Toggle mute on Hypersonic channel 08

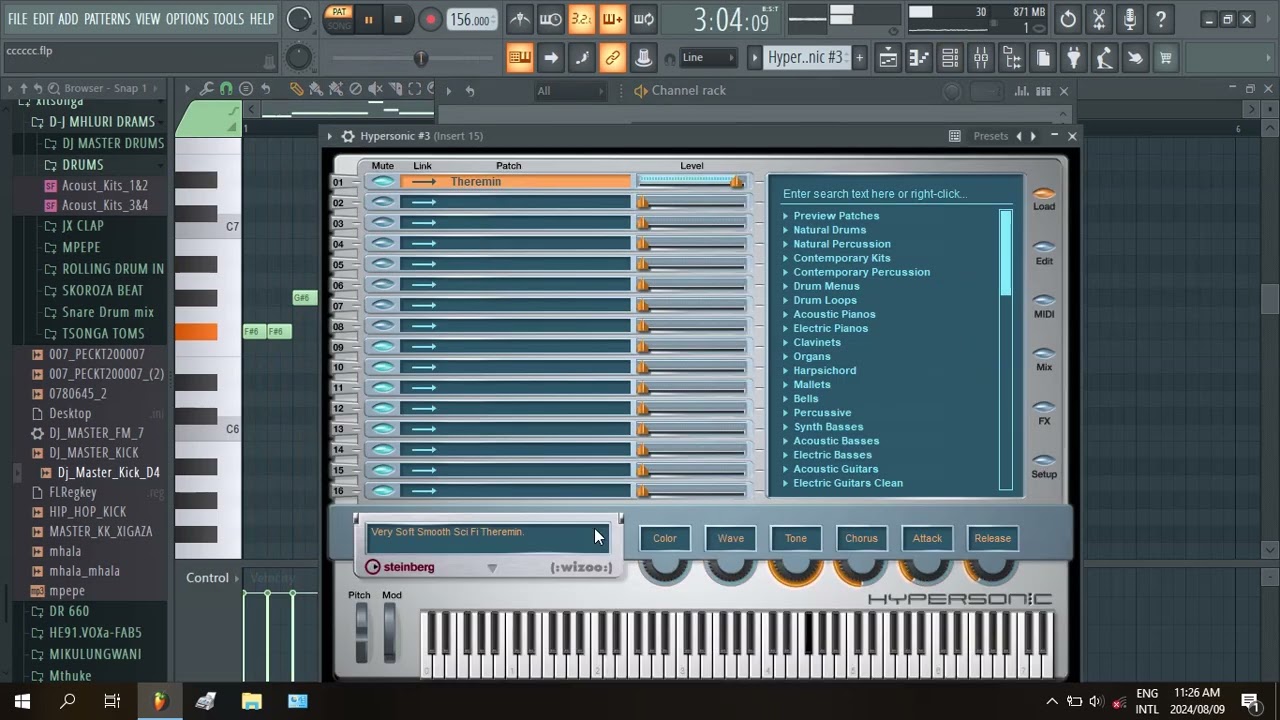tap(382, 326)
